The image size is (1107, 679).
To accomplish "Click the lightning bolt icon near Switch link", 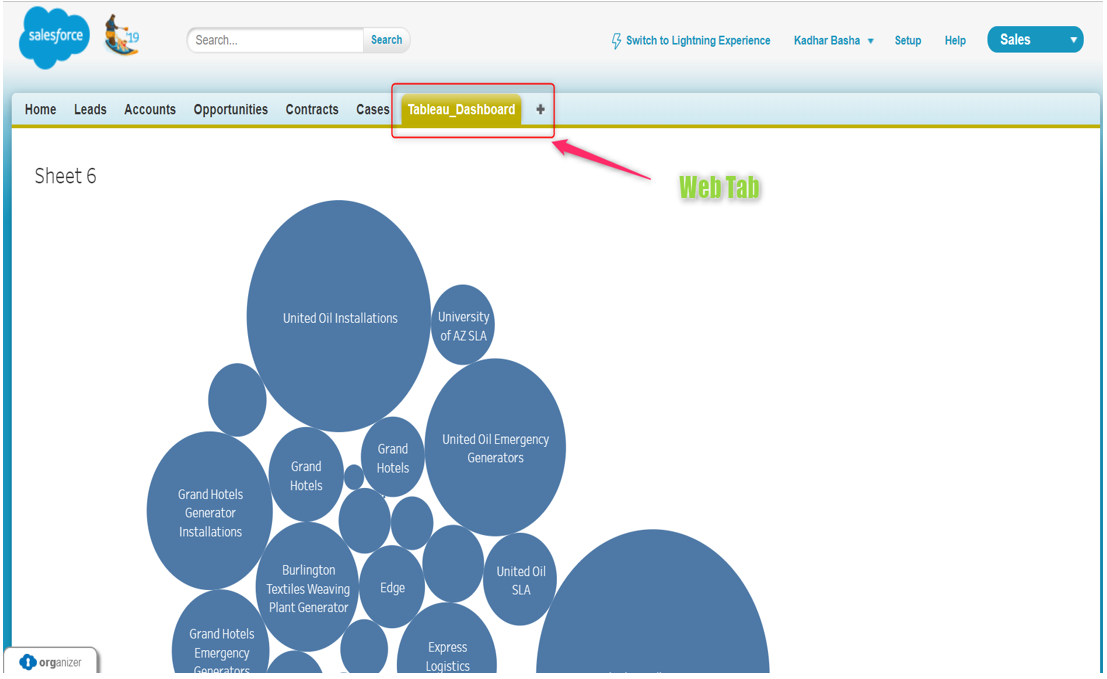I will 616,40.
